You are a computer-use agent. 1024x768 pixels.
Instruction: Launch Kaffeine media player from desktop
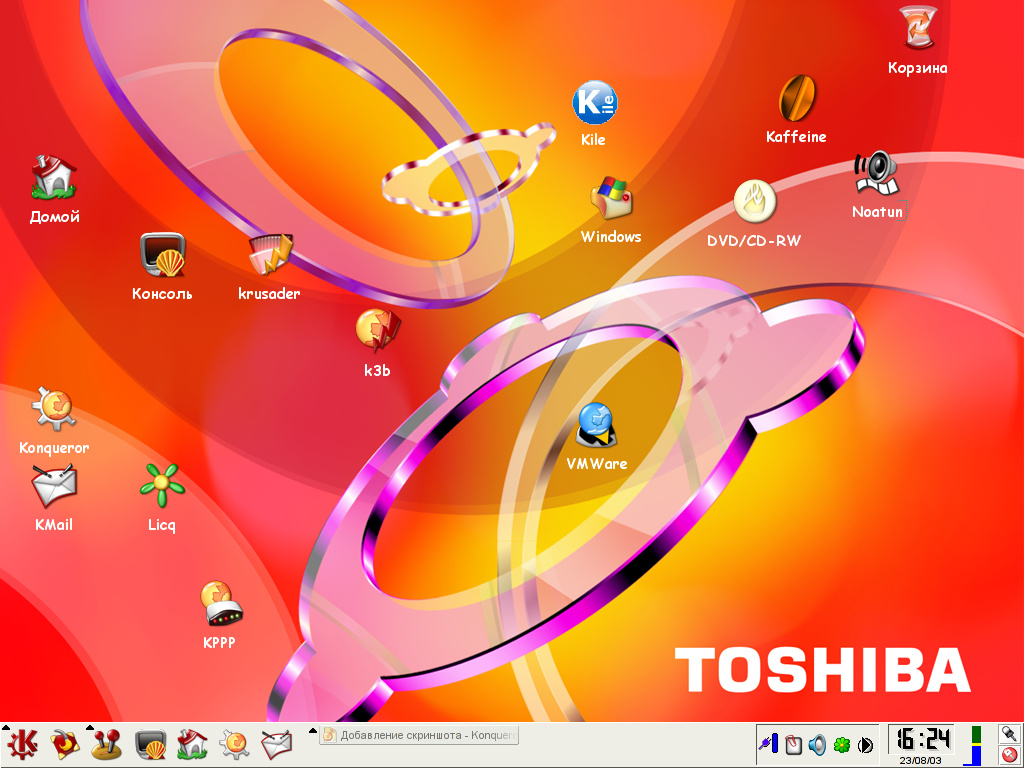(x=796, y=99)
